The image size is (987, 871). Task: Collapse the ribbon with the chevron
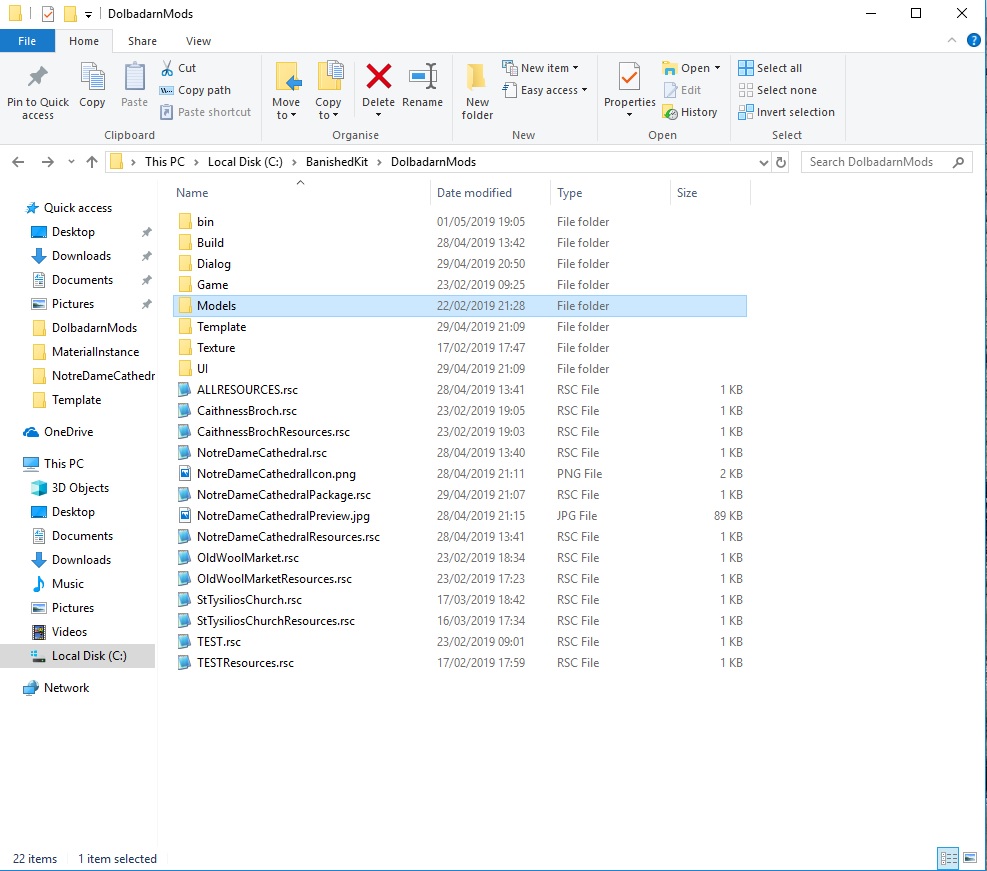pyautogui.click(x=952, y=40)
